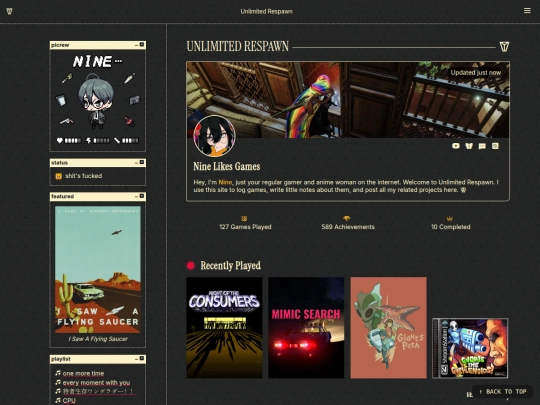This screenshot has width=540, height=405.
Task: Open the I Saw A Flying Saucer poster
Action: (98, 270)
